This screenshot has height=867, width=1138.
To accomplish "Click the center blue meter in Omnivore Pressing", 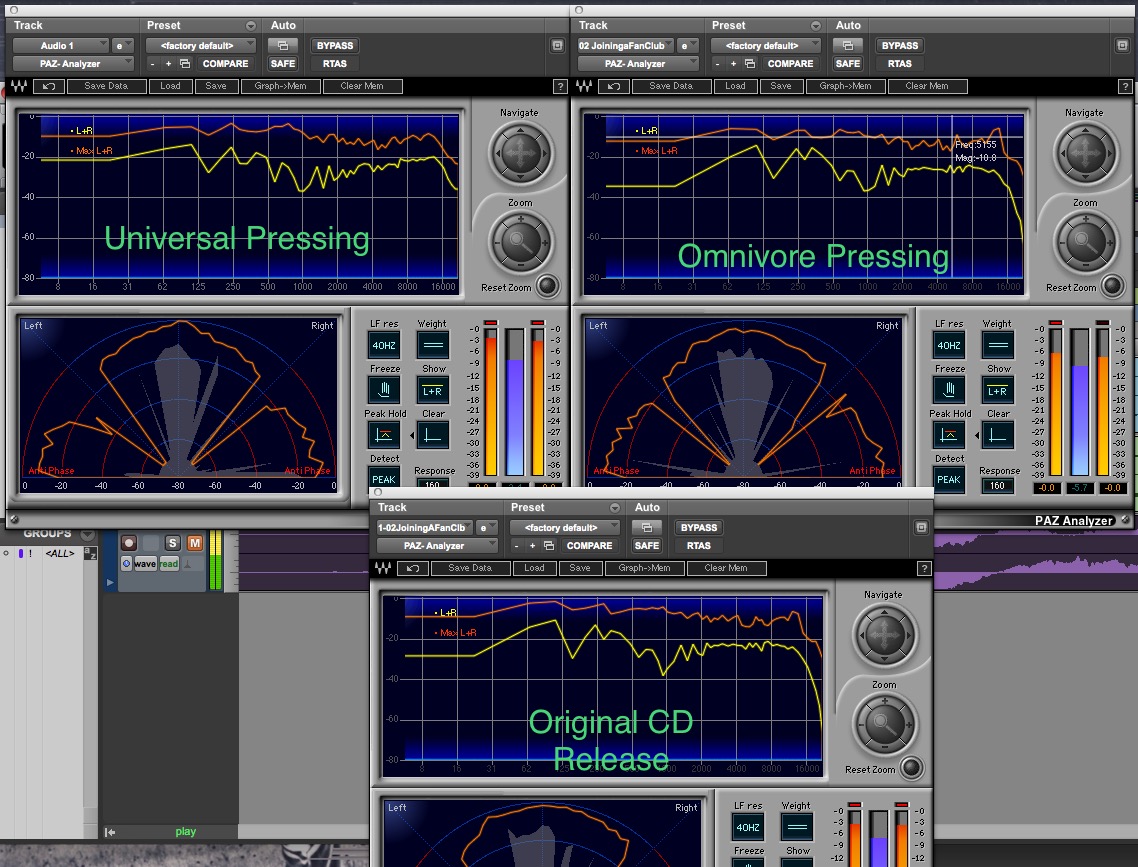I will pos(1080,402).
